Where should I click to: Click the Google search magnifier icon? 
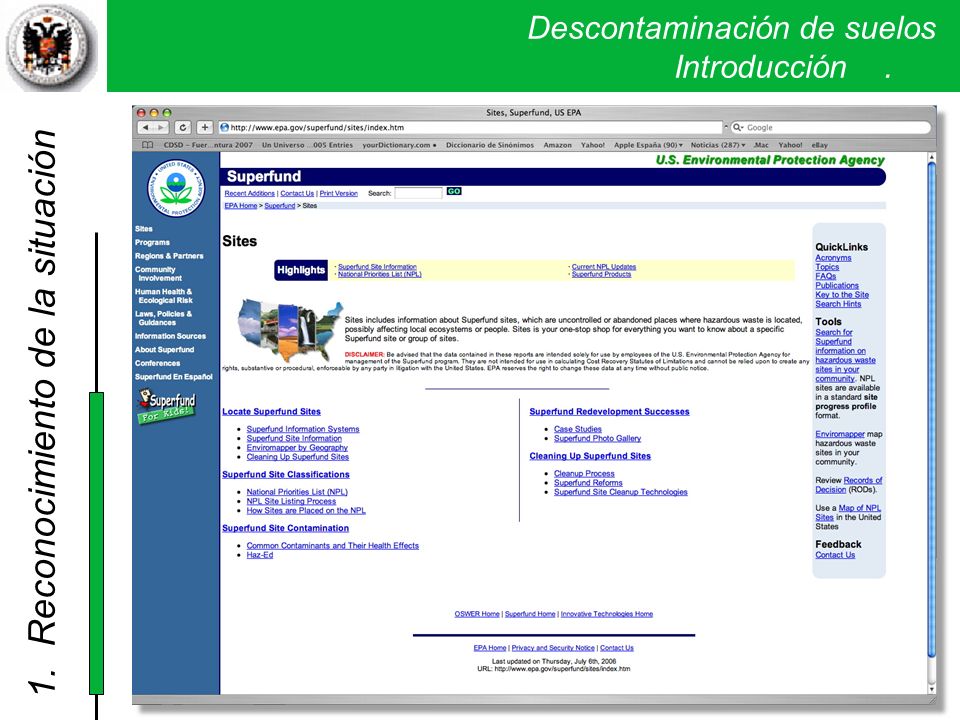pyautogui.click(x=738, y=127)
